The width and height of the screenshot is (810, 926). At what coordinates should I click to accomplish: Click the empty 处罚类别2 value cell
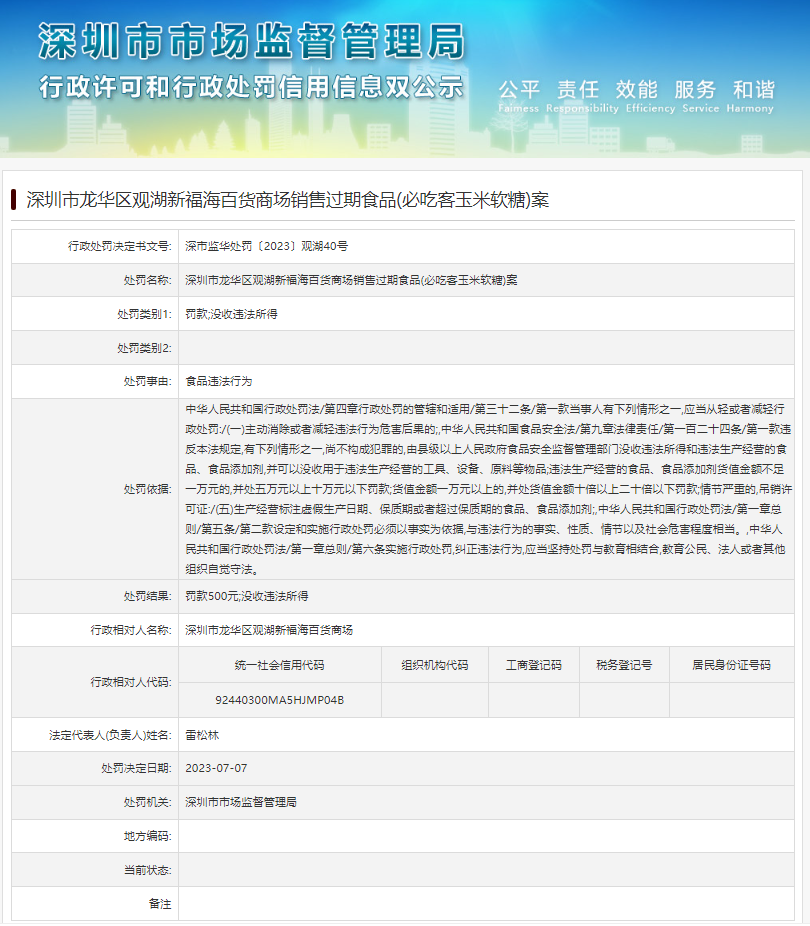point(490,348)
